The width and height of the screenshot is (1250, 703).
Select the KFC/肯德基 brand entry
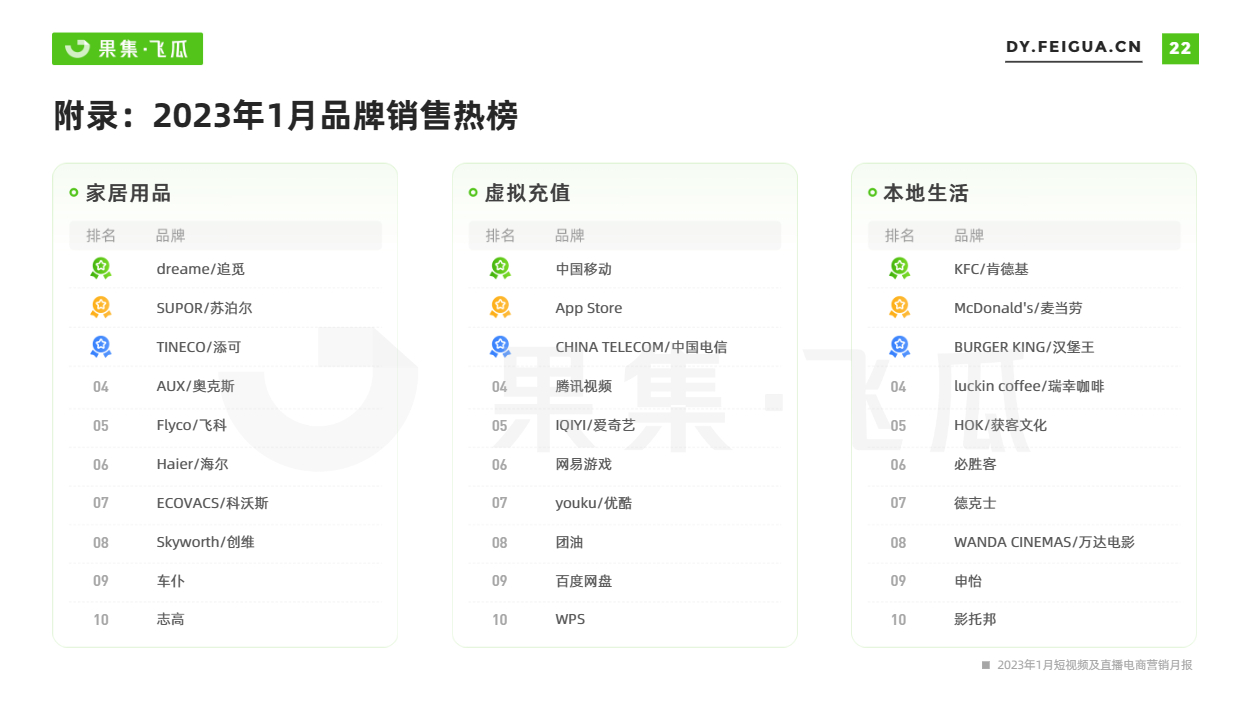991,269
